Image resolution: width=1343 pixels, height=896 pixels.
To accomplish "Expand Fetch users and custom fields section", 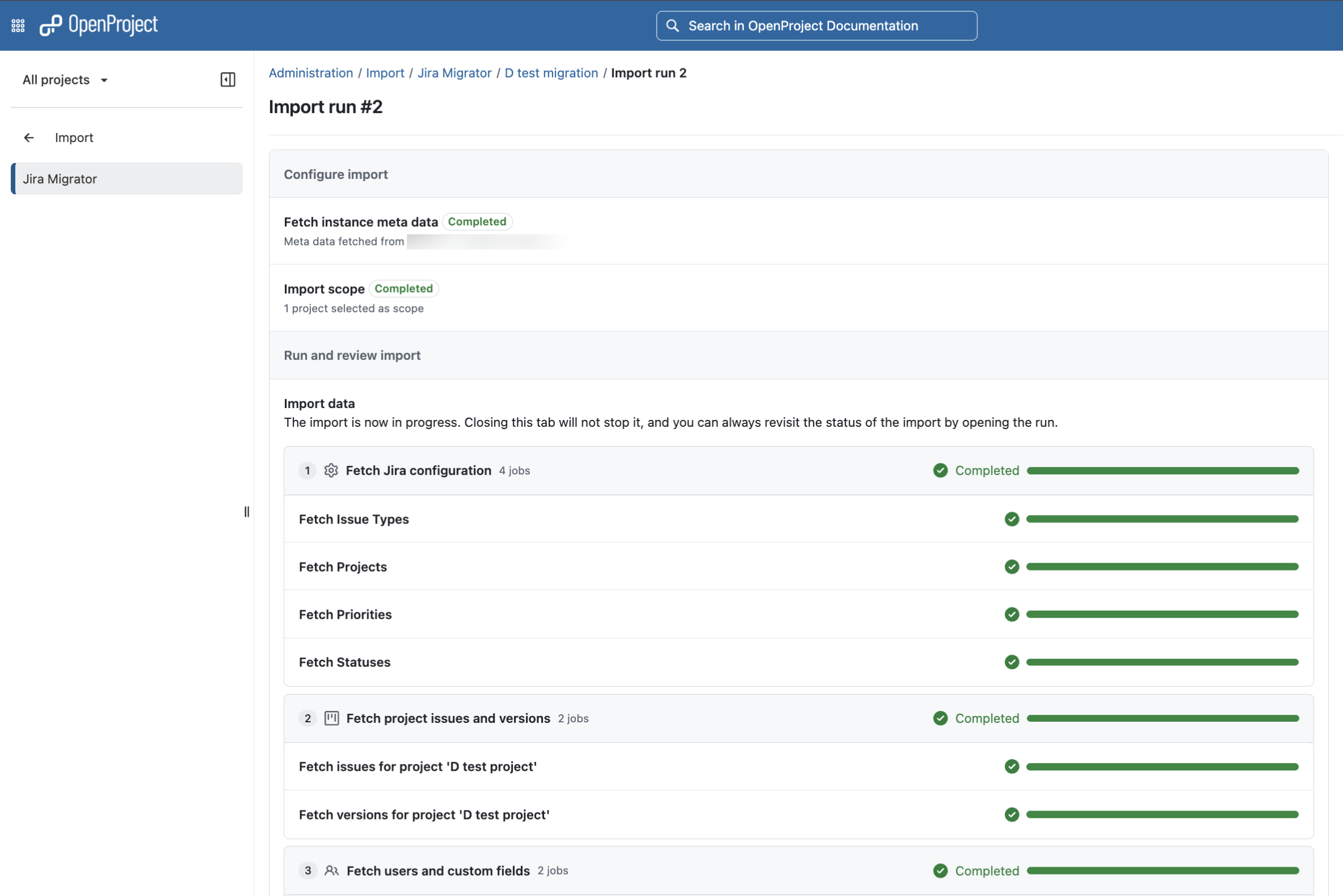I will coord(798,871).
